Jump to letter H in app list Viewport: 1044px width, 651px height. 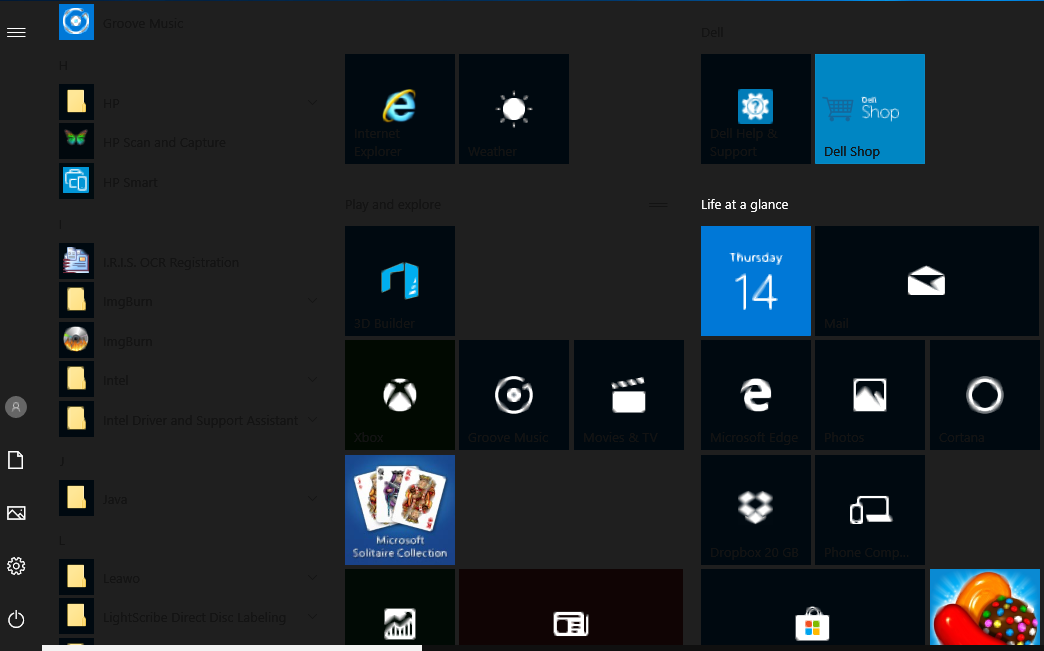click(63, 65)
